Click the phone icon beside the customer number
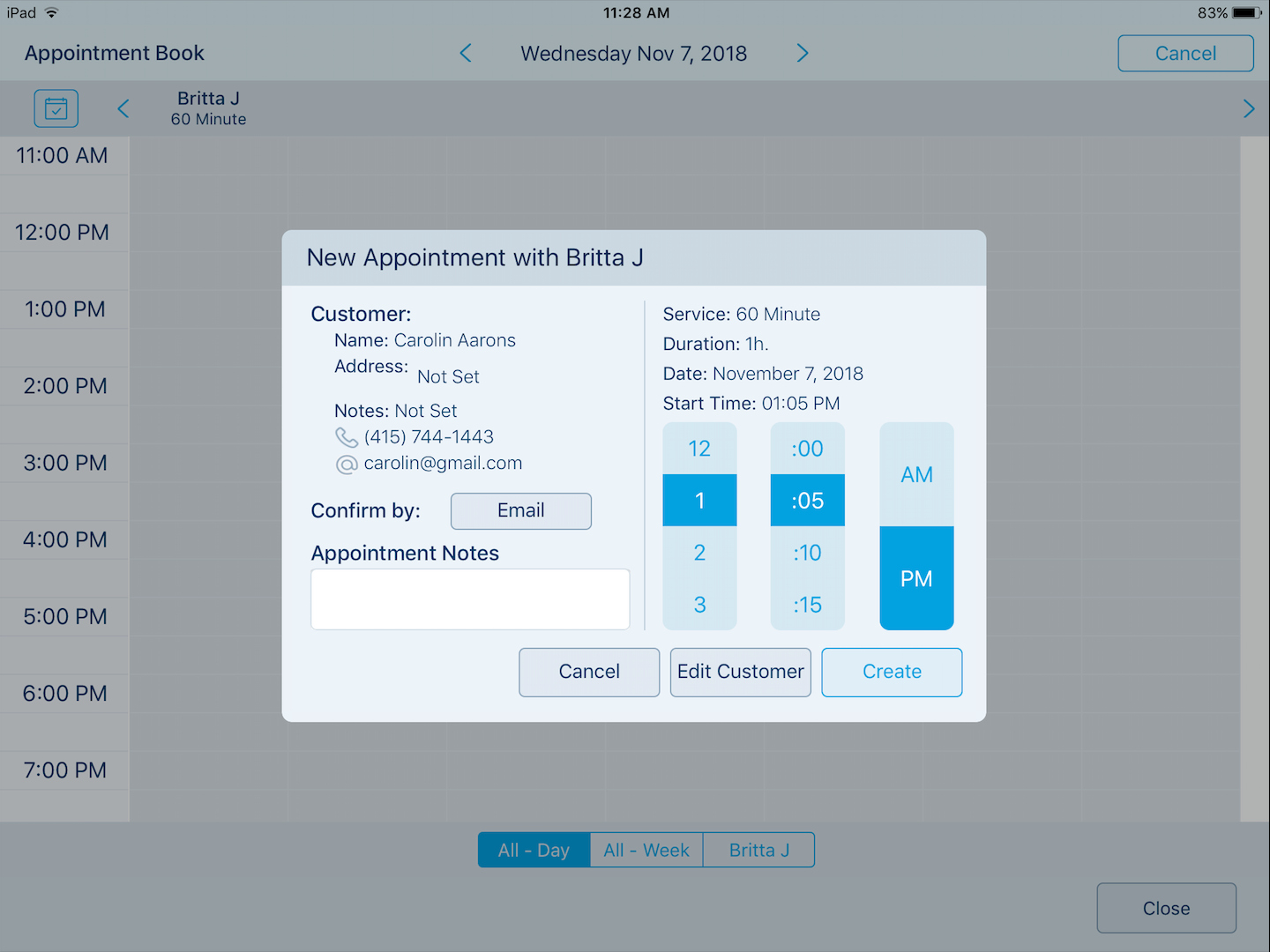Image resolution: width=1270 pixels, height=952 pixels. [346, 436]
